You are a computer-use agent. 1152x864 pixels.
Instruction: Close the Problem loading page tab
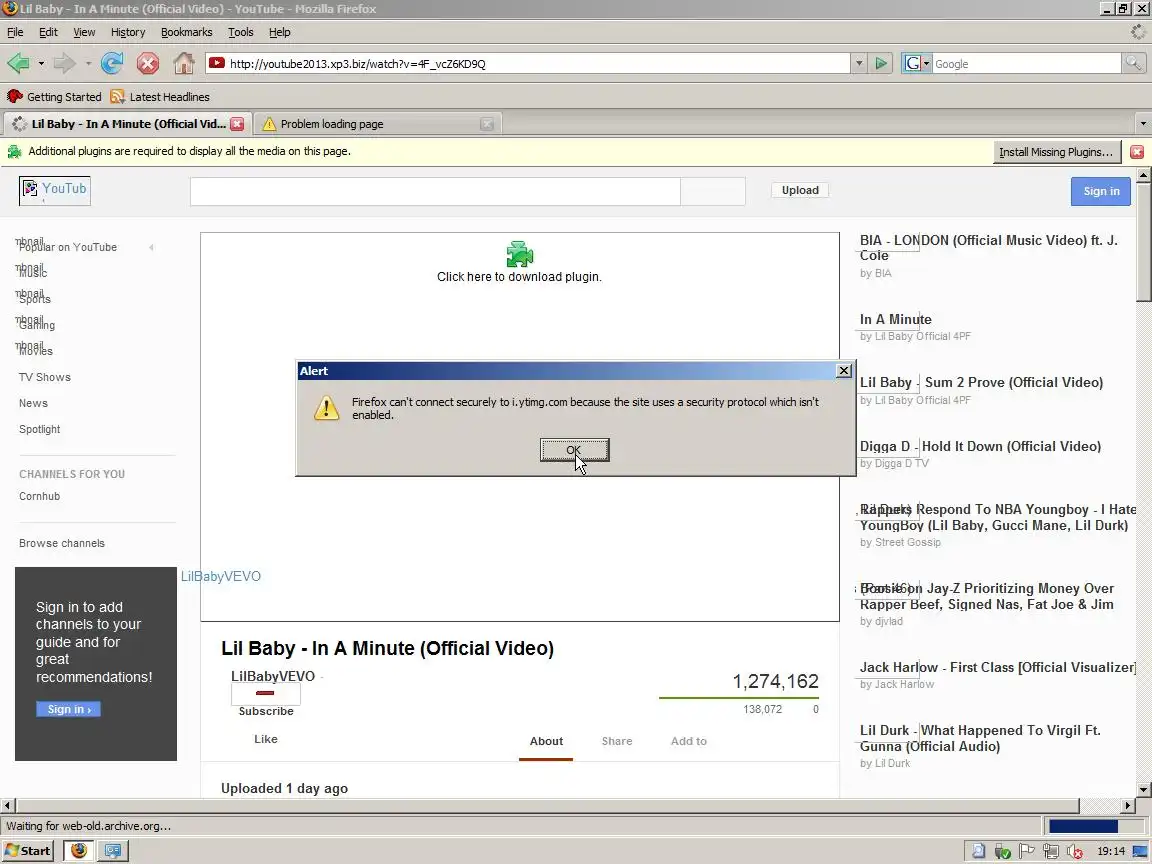pyautogui.click(x=486, y=124)
